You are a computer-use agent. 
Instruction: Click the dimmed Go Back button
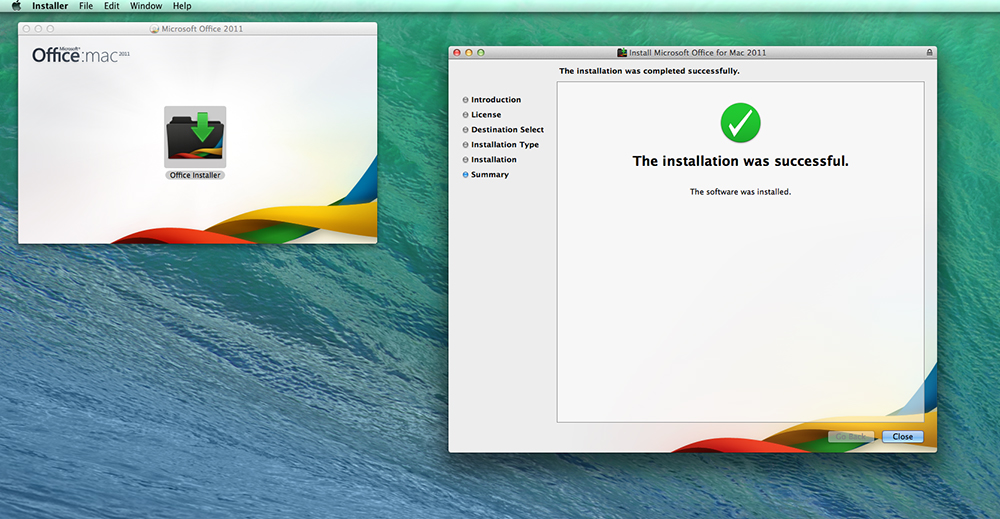pyautogui.click(x=851, y=437)
